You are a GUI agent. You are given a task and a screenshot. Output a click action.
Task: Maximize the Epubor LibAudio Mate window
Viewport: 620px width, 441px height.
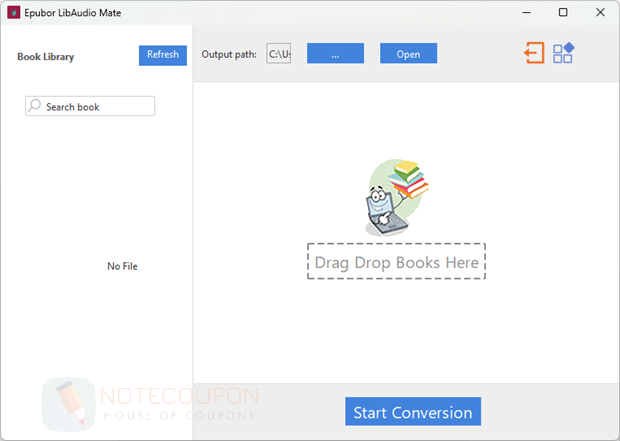point(563,13)
